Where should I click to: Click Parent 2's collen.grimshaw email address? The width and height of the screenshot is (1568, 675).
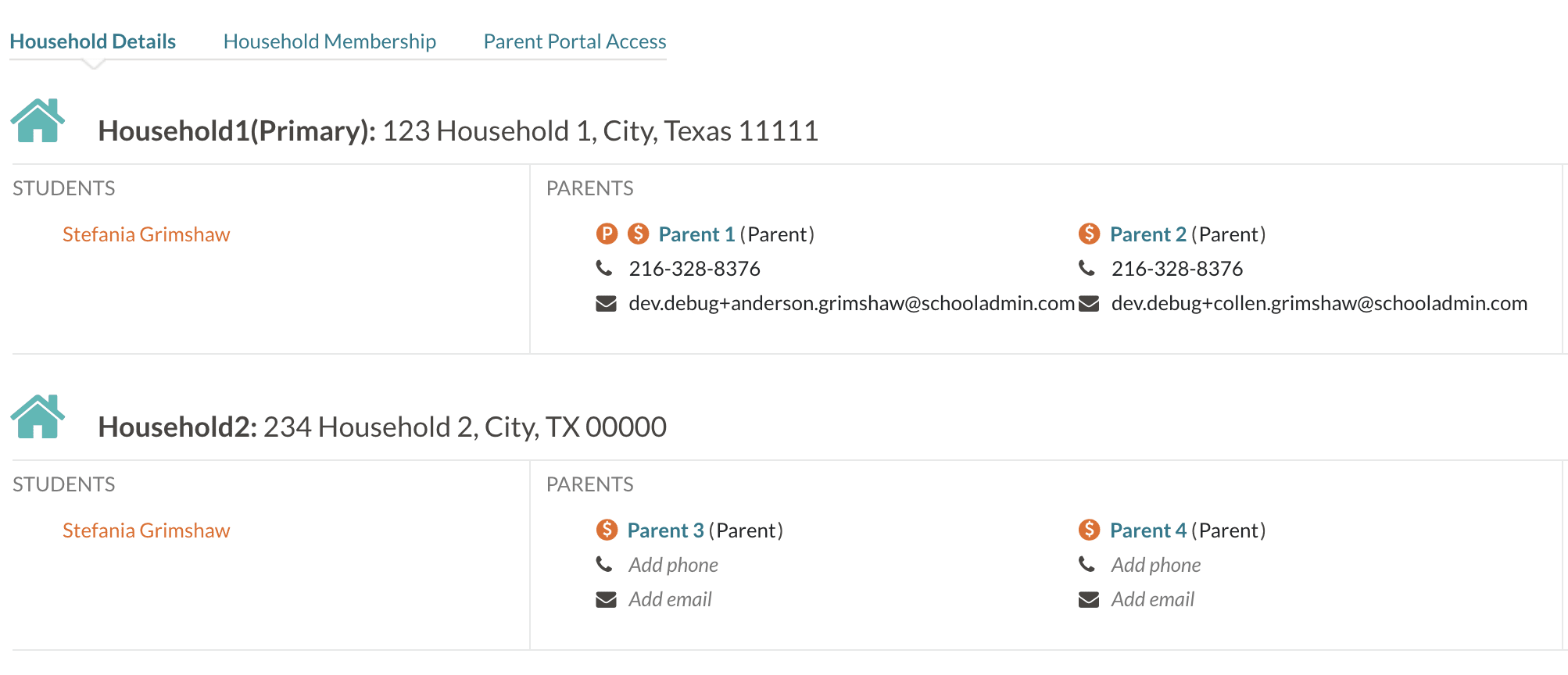click(1319, 303)
